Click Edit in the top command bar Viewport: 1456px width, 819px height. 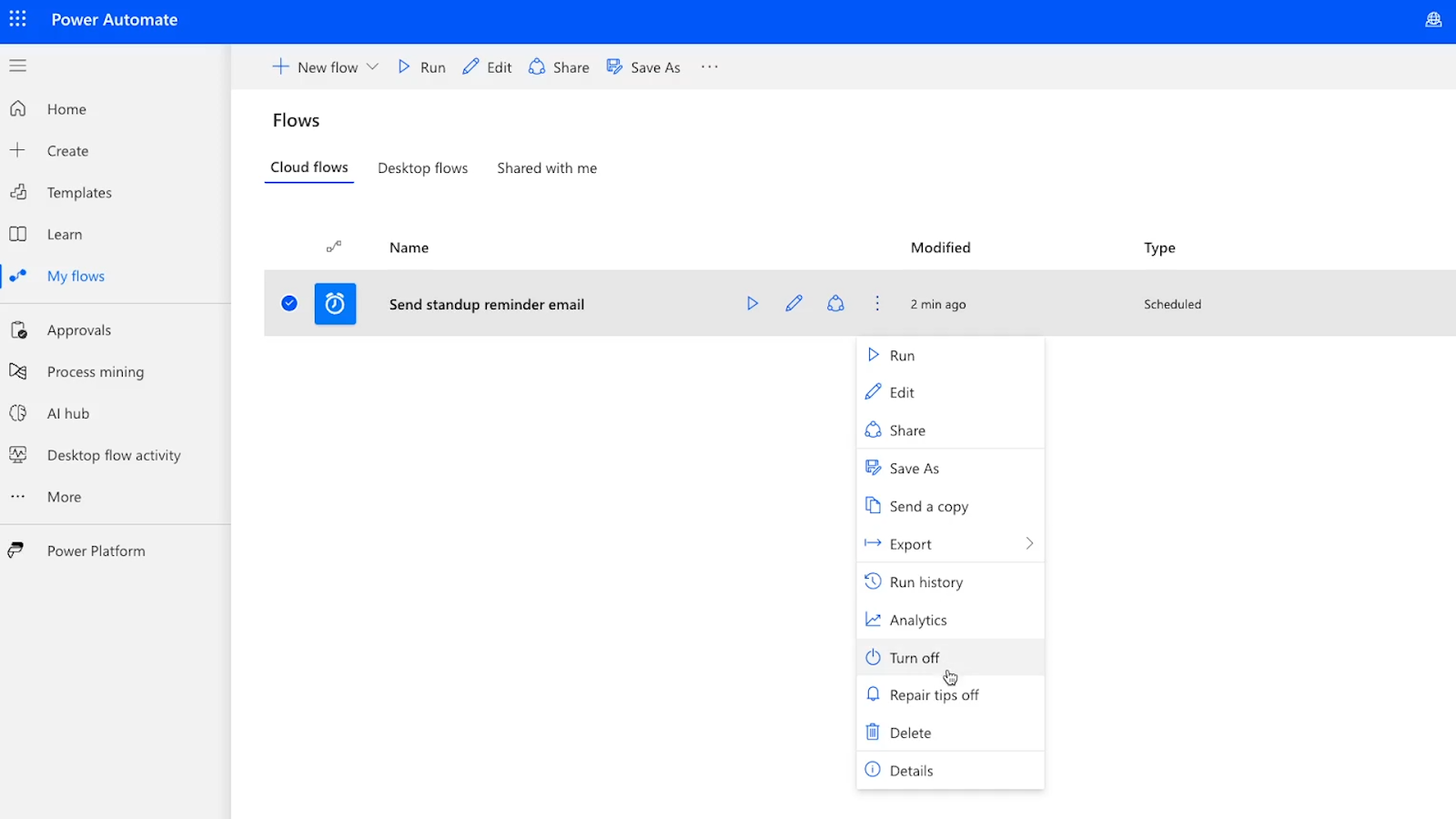487,67
